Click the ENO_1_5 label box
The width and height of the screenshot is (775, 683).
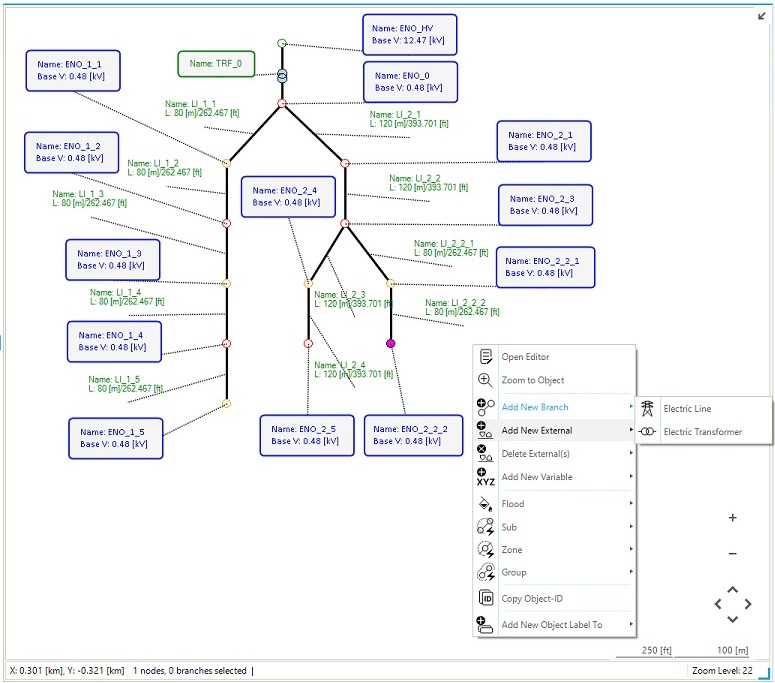tap(115, 438)
